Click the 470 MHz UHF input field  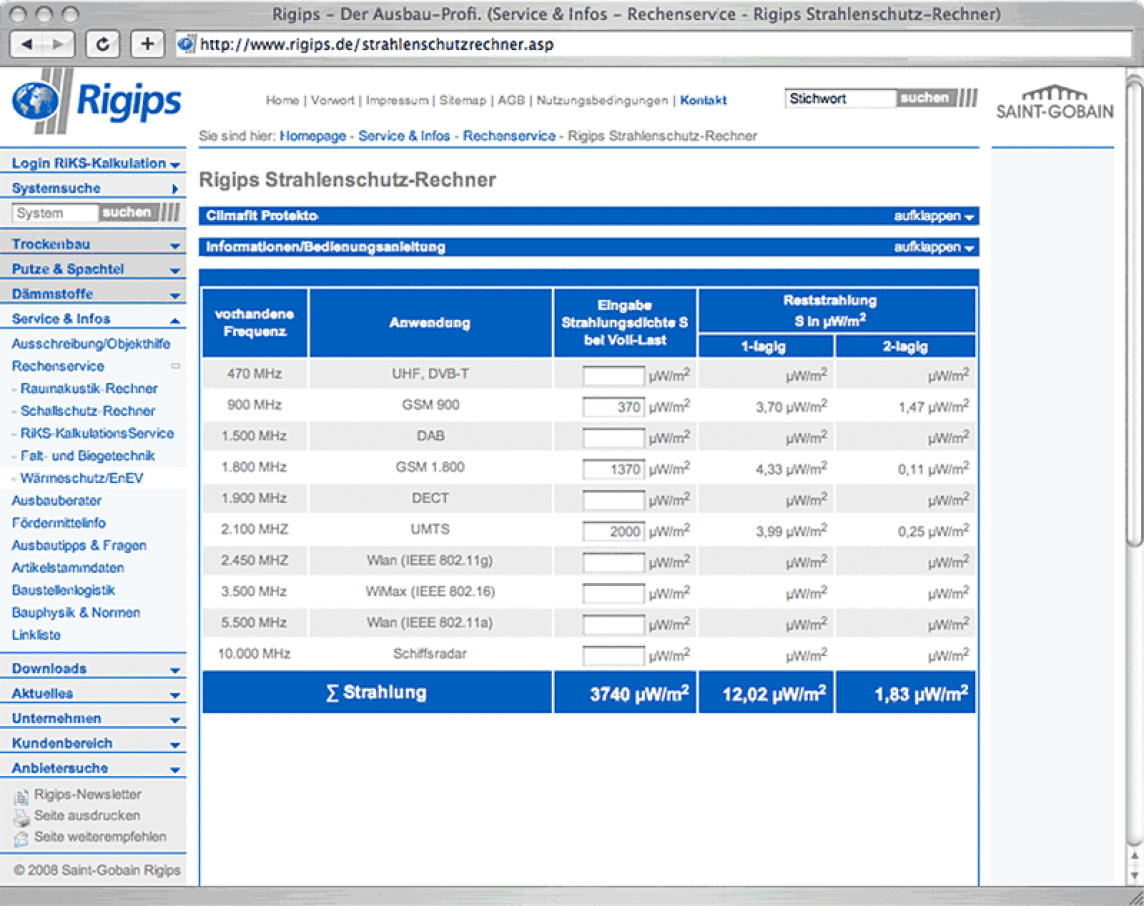tap(614, 375)
